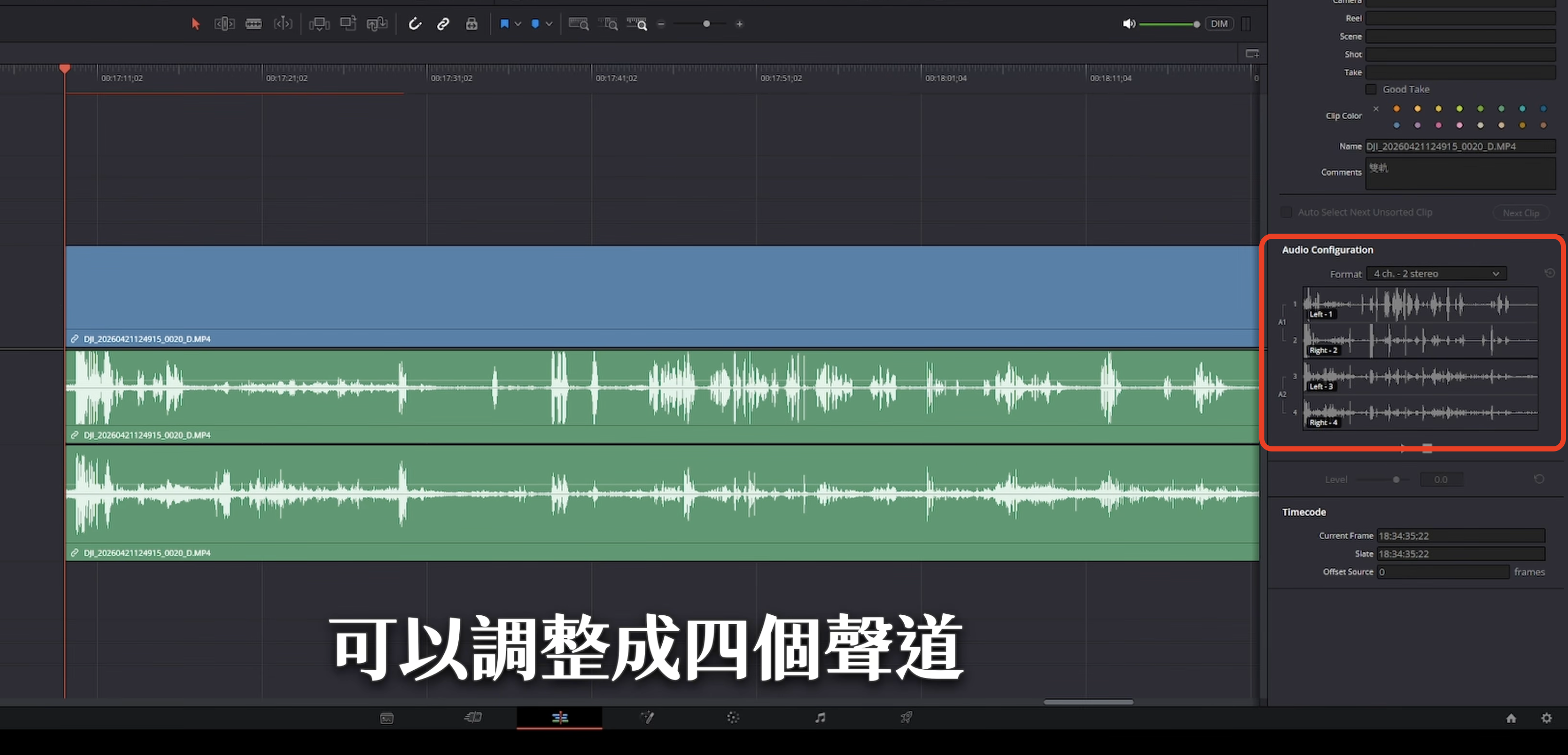Toggle linked selection chain icon
Viewport: 1568px width, 755px height.
coord(442,24)
